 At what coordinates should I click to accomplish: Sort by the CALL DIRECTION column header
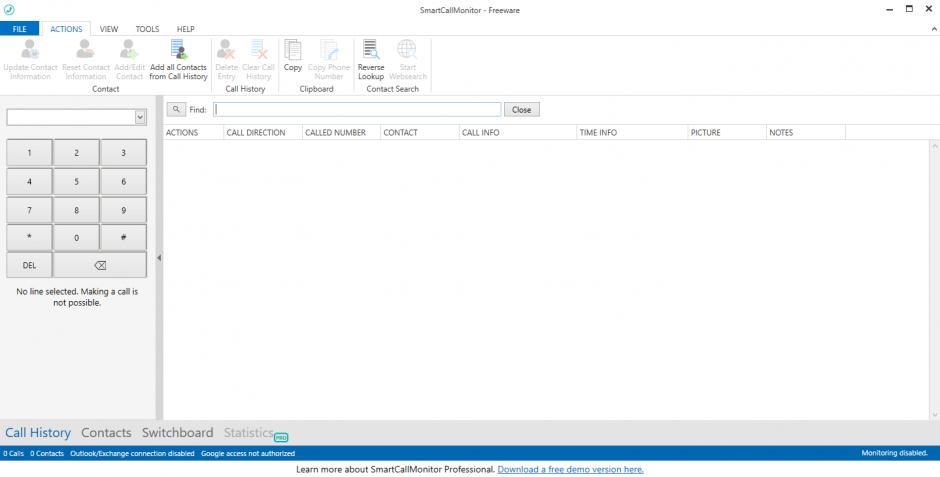pos(263,132)
